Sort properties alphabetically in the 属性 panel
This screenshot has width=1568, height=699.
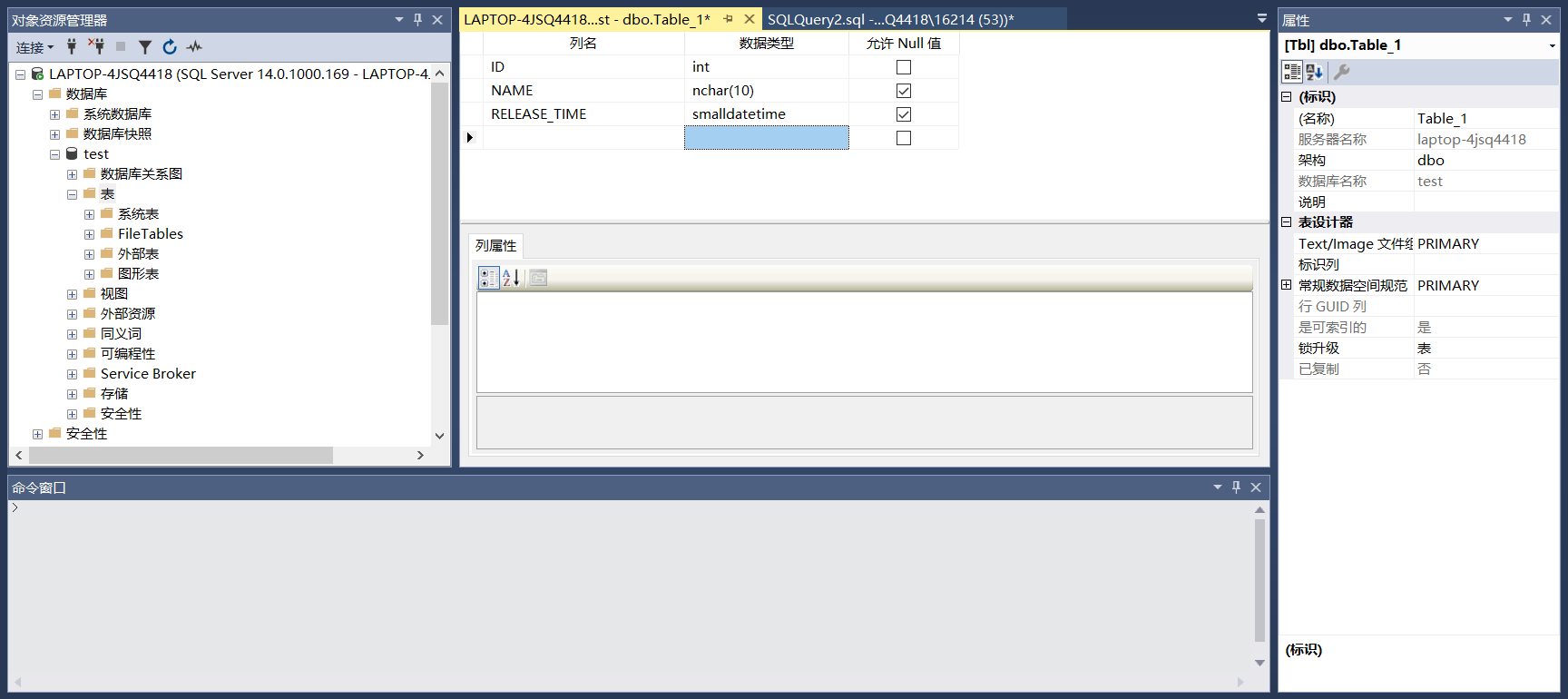pyautogui.click(x=1315, y=72)
